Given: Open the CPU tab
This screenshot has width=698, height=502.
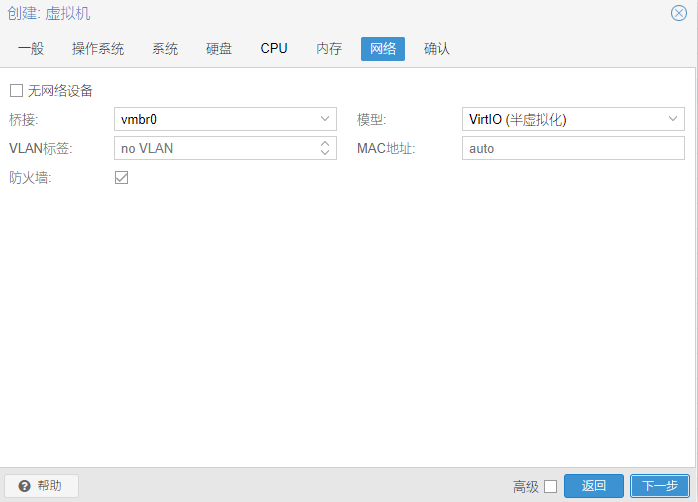Looking at the screenshot, I should [x=274, y=49].
